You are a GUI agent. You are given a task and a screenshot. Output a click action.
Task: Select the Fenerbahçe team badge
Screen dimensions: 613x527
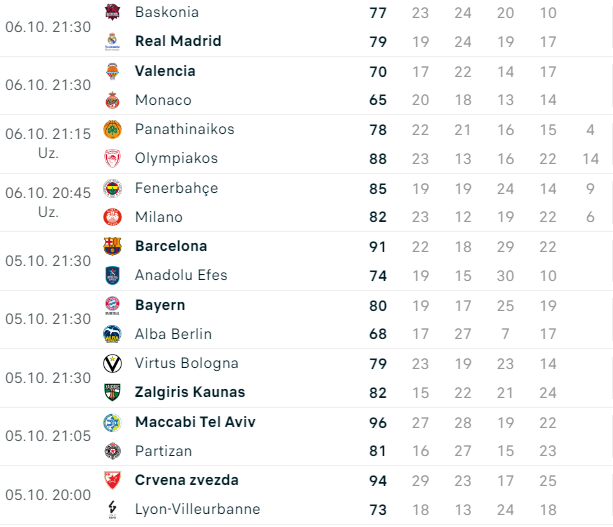click(113, 188)
